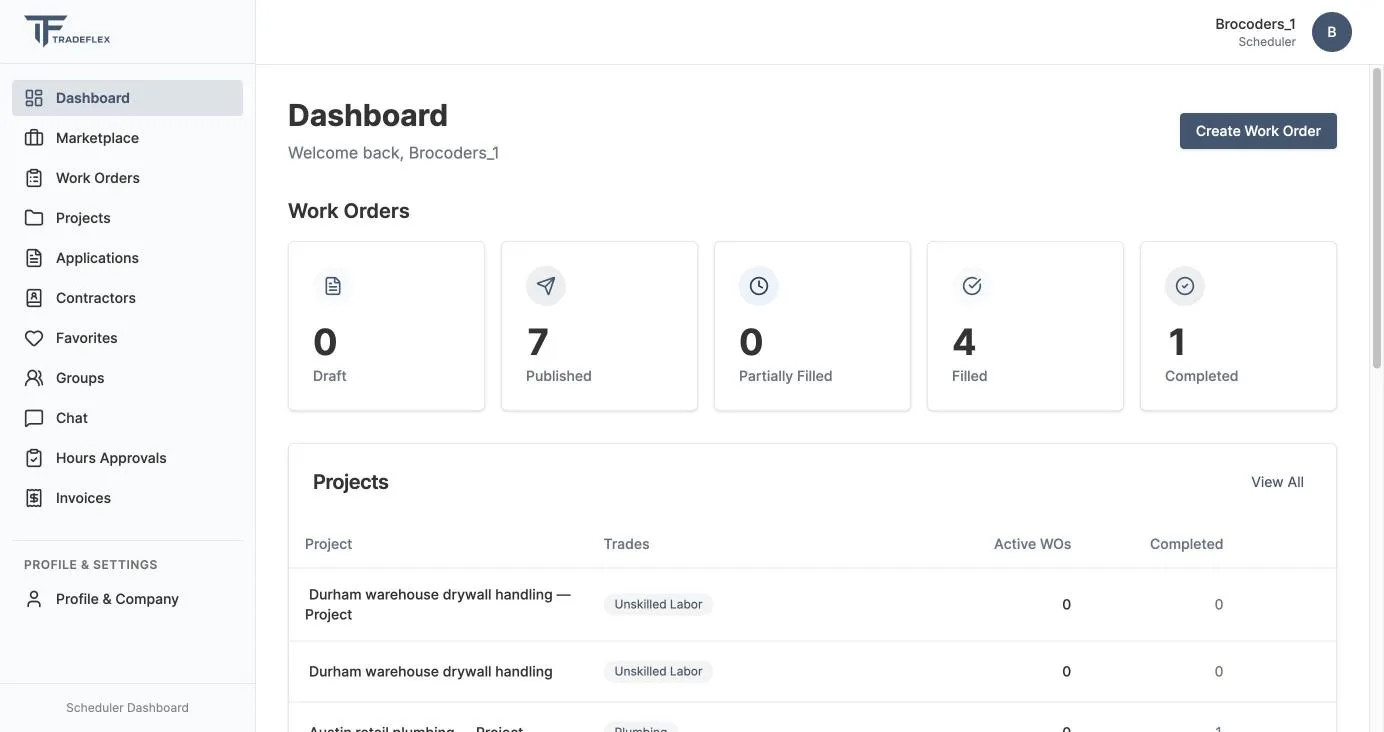Viewport: 1384px width, 732px height.
Task: Open the user avatar B menu
Action: [x=1332, y=32]
